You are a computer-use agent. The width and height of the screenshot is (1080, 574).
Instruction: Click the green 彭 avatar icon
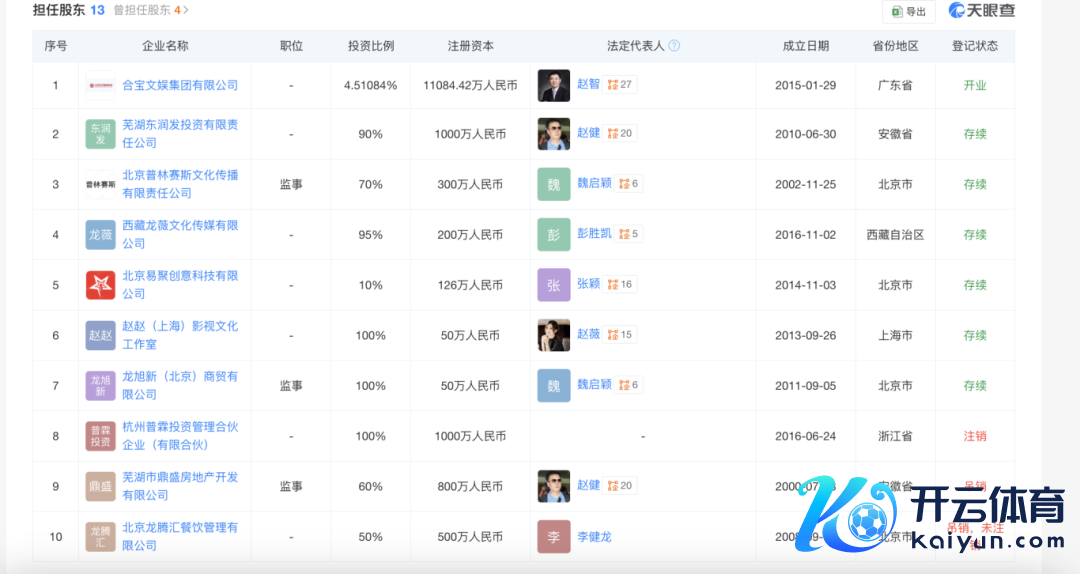pyautogui.click(x=553, y=235)
